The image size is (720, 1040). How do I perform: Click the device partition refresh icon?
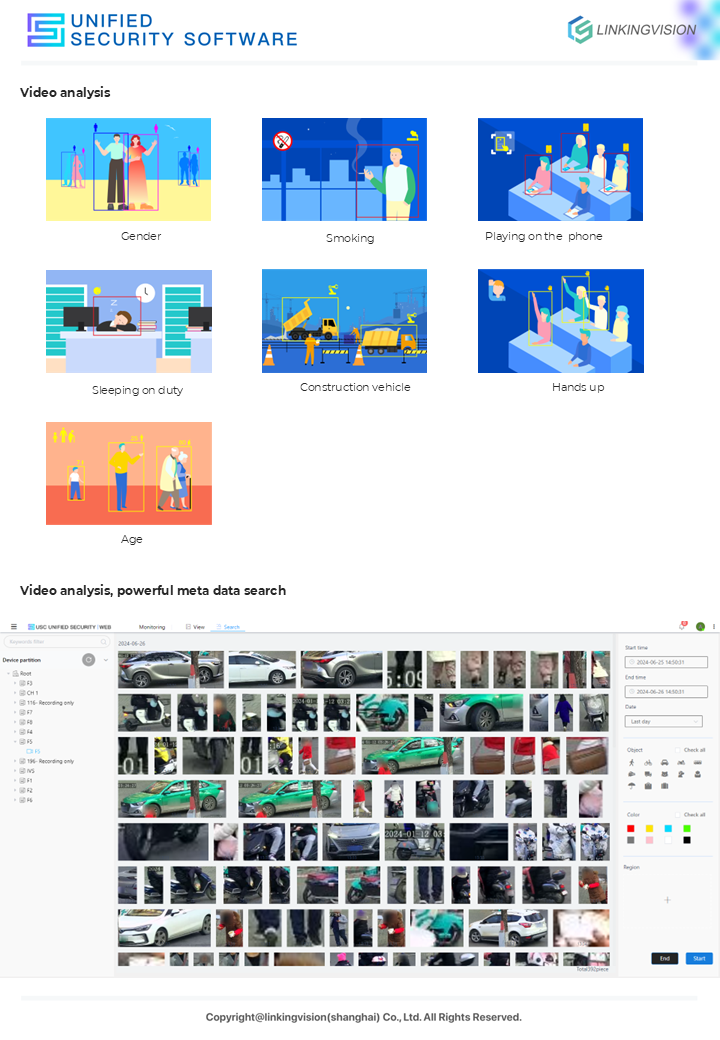pos(89,660)
